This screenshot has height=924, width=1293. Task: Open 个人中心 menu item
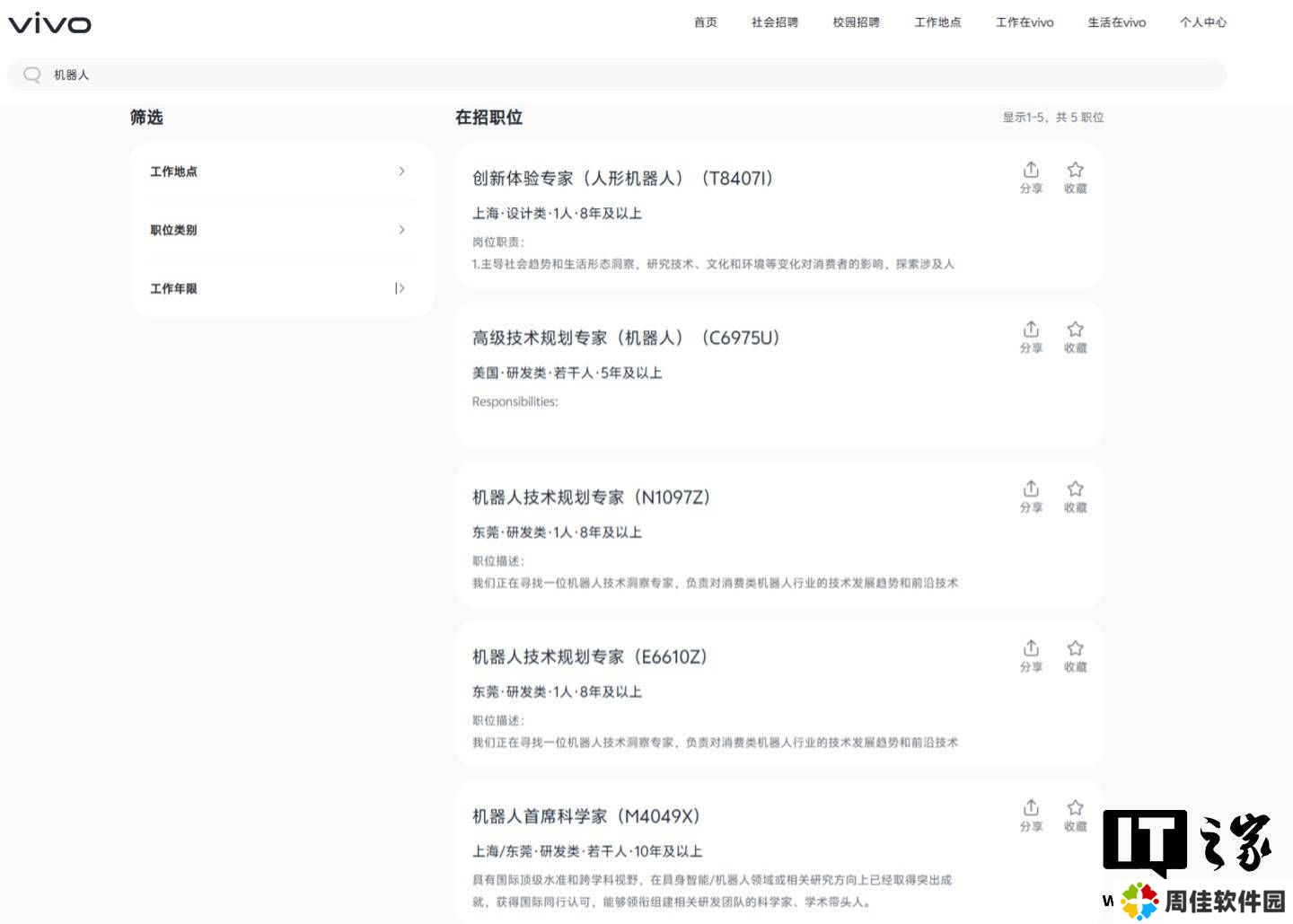(1203, 22)
